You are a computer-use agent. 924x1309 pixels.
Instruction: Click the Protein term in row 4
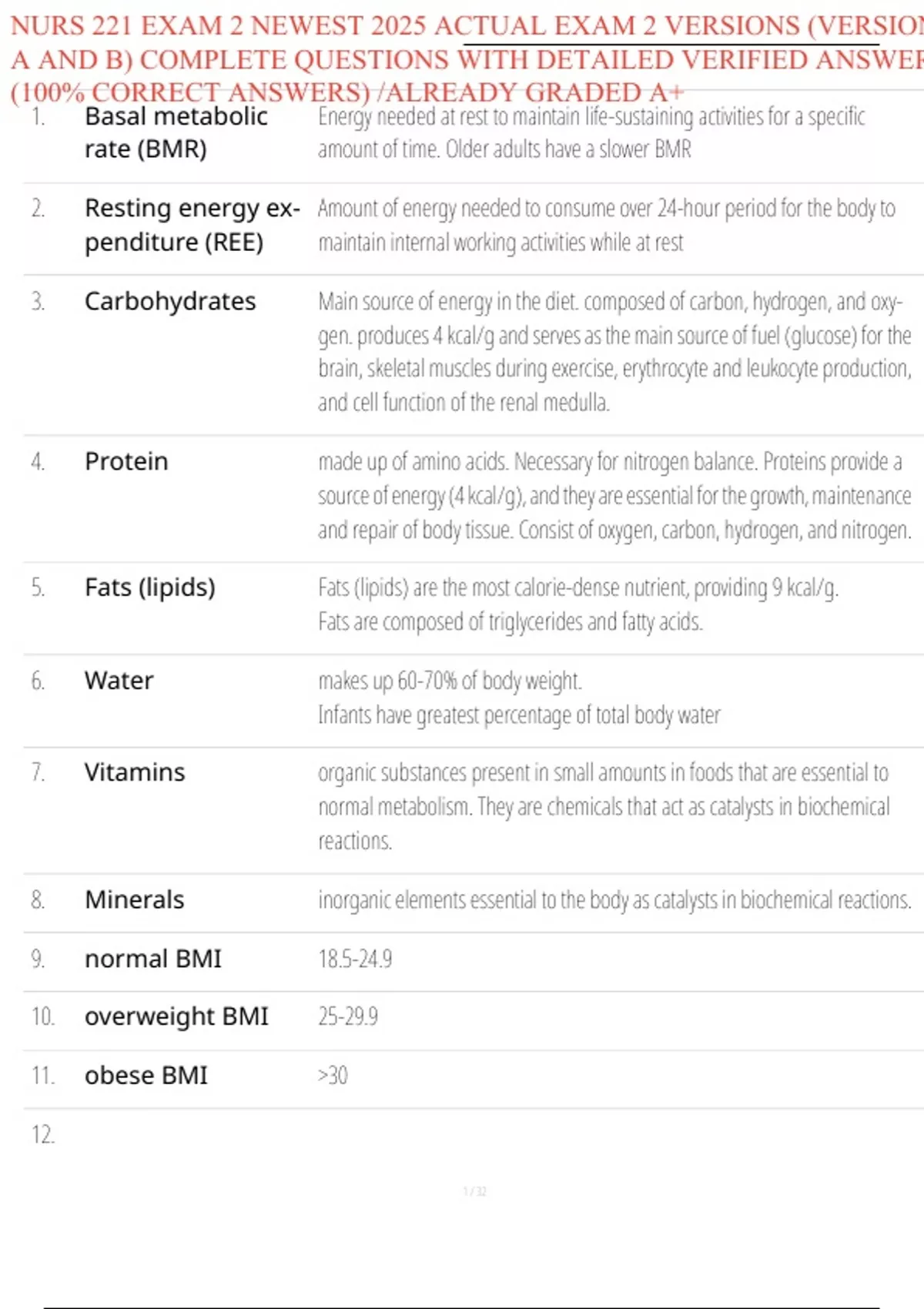tap(126, 461)
